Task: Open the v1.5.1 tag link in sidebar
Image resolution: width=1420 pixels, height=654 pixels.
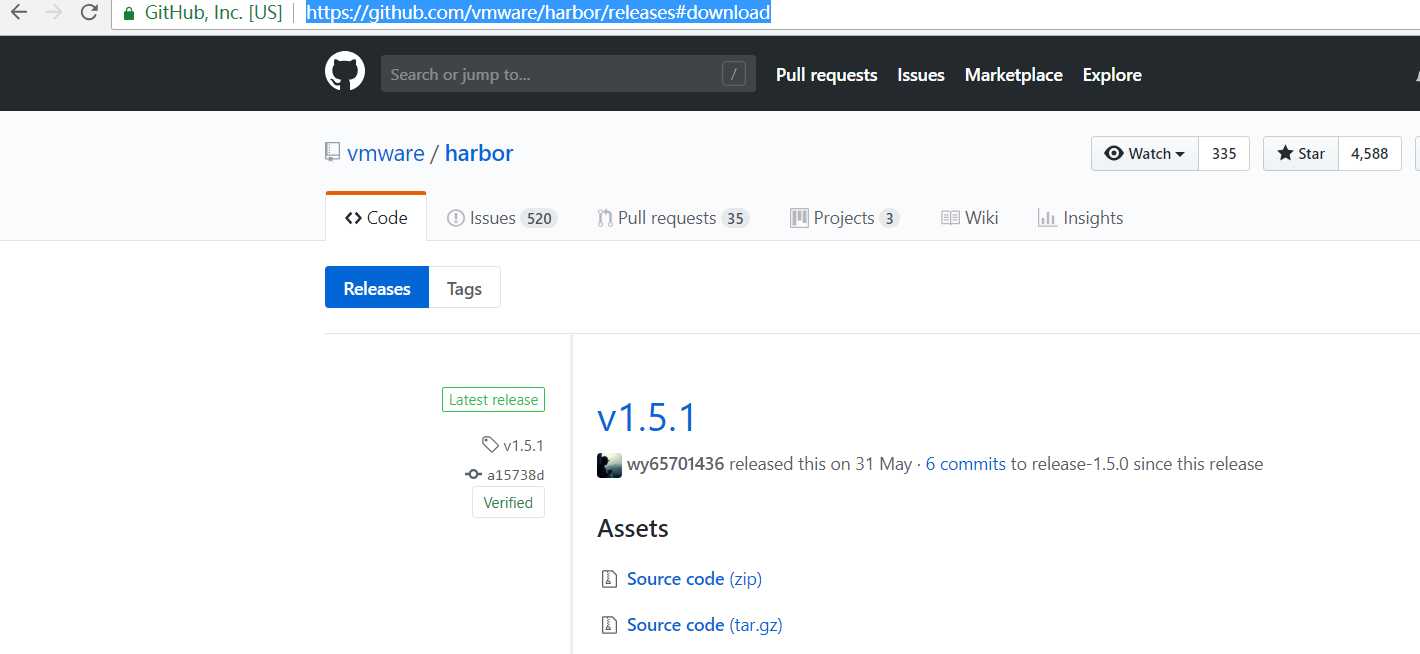Action: pyautogui.click(x=524, y=446)
